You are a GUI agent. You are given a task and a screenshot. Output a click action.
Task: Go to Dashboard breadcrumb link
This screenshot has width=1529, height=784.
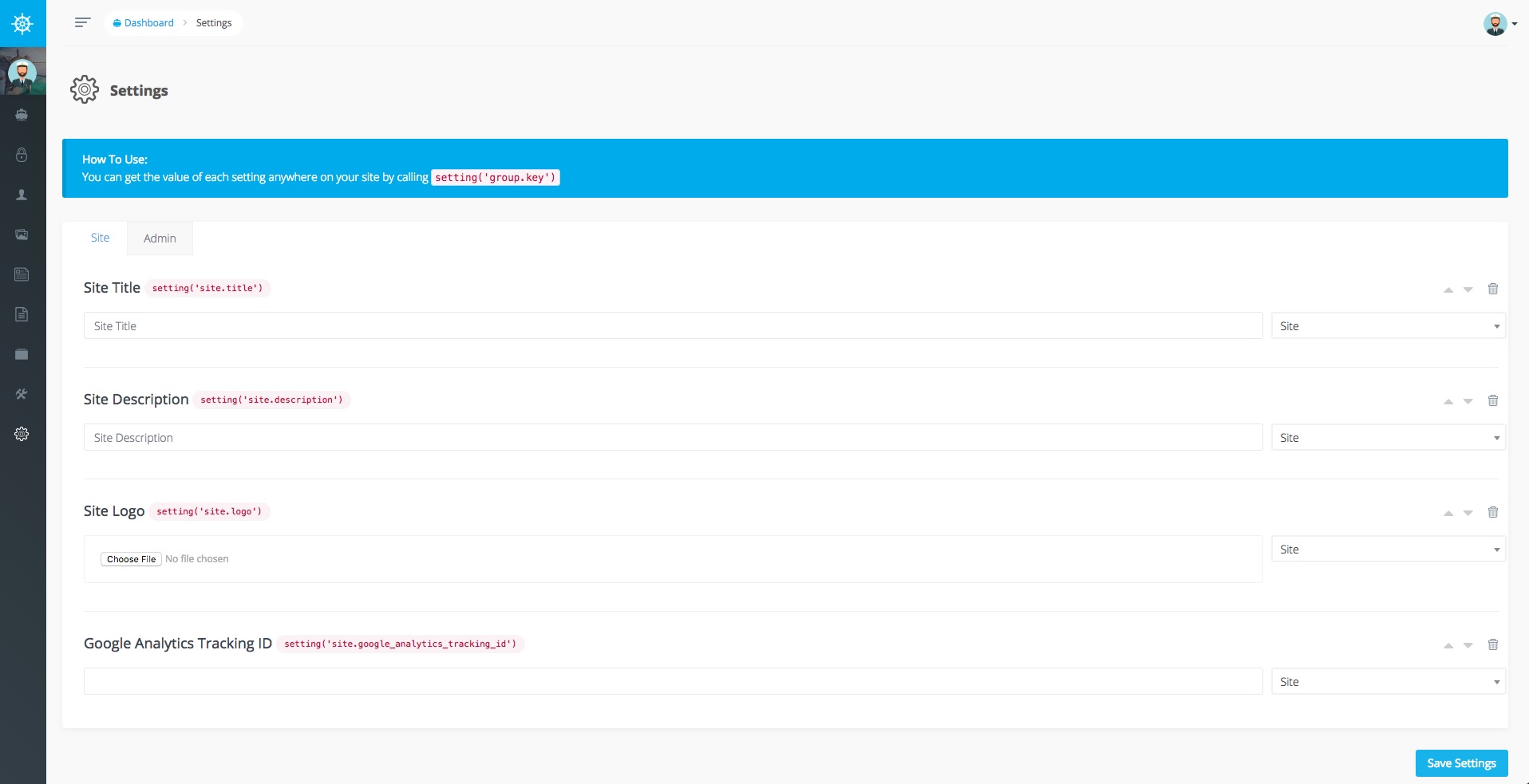(x=144, y=22)
